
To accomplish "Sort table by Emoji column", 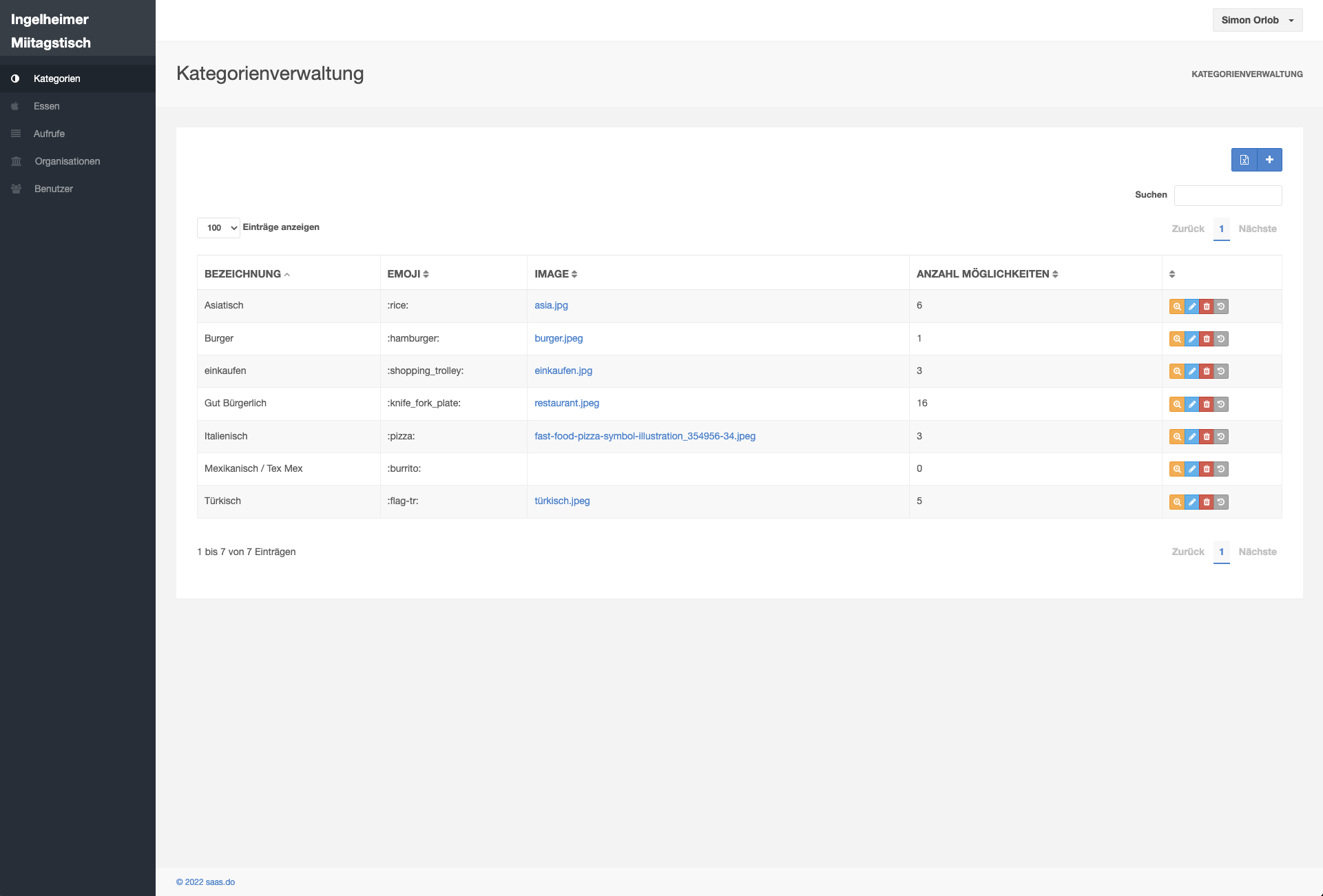I will pos(408,274).
